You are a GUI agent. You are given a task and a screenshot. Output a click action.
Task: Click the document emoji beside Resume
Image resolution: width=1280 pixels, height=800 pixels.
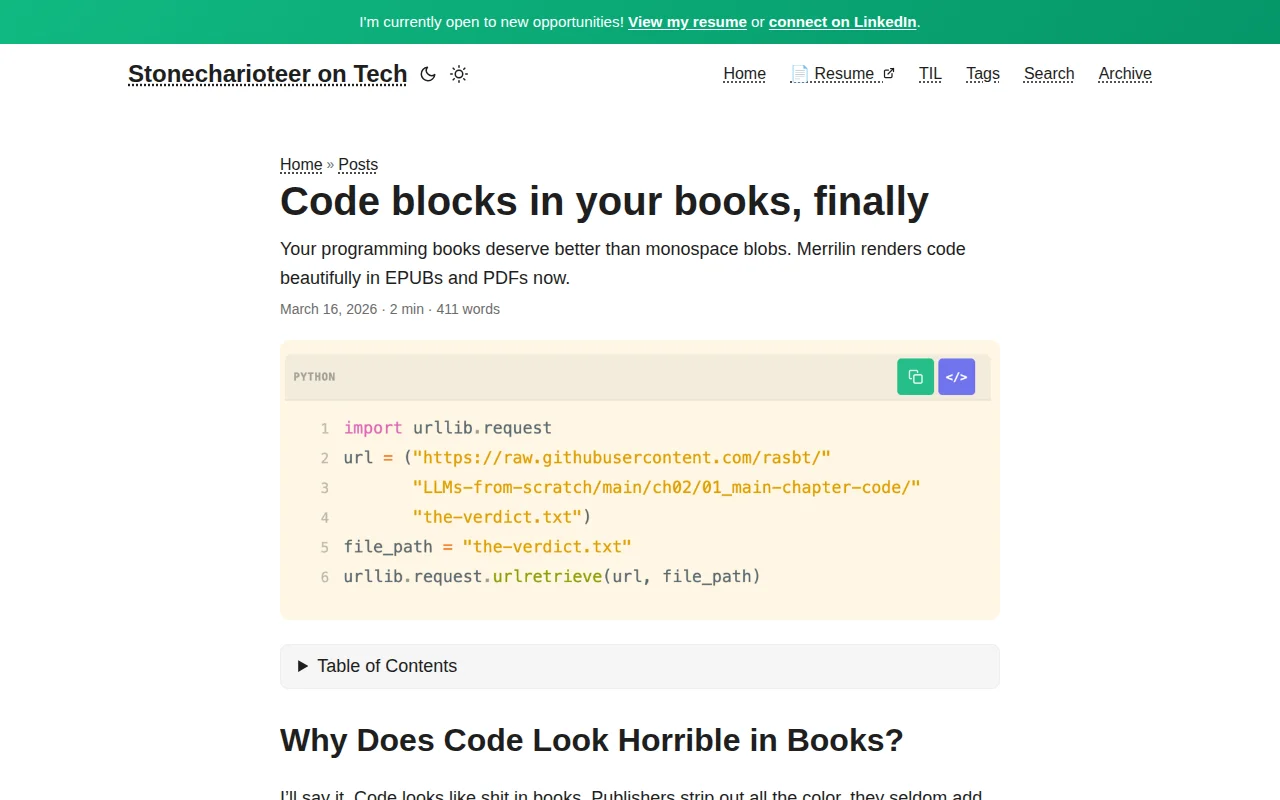[799, 74]
